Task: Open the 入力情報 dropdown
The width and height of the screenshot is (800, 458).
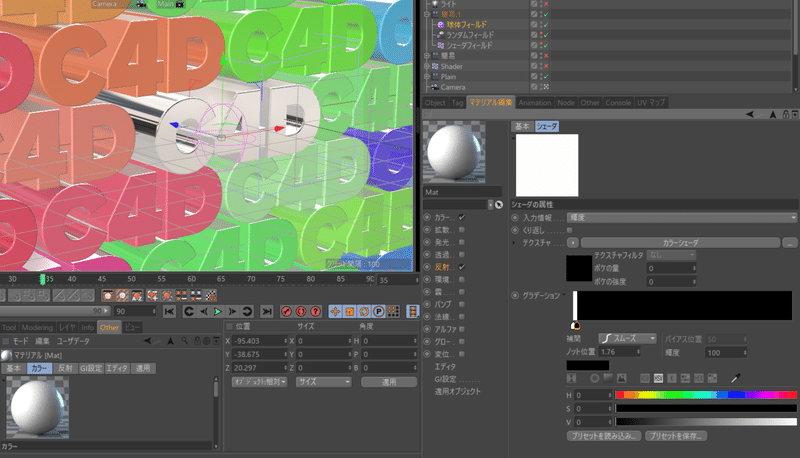Action: (x=683, y=217)
